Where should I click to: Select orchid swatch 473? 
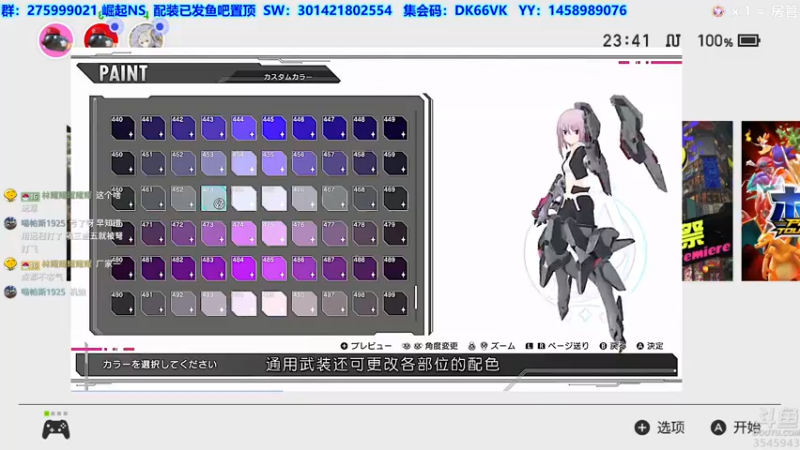point(213,233)
